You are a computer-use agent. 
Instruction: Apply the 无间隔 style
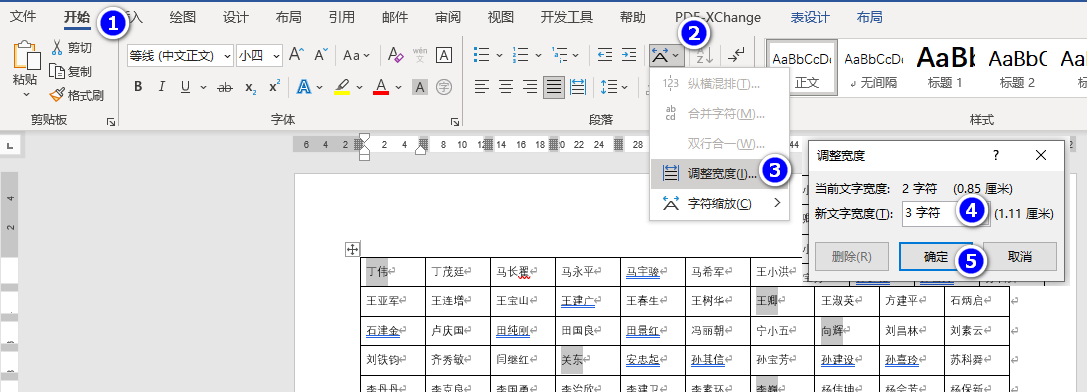(x=873, y=69)
